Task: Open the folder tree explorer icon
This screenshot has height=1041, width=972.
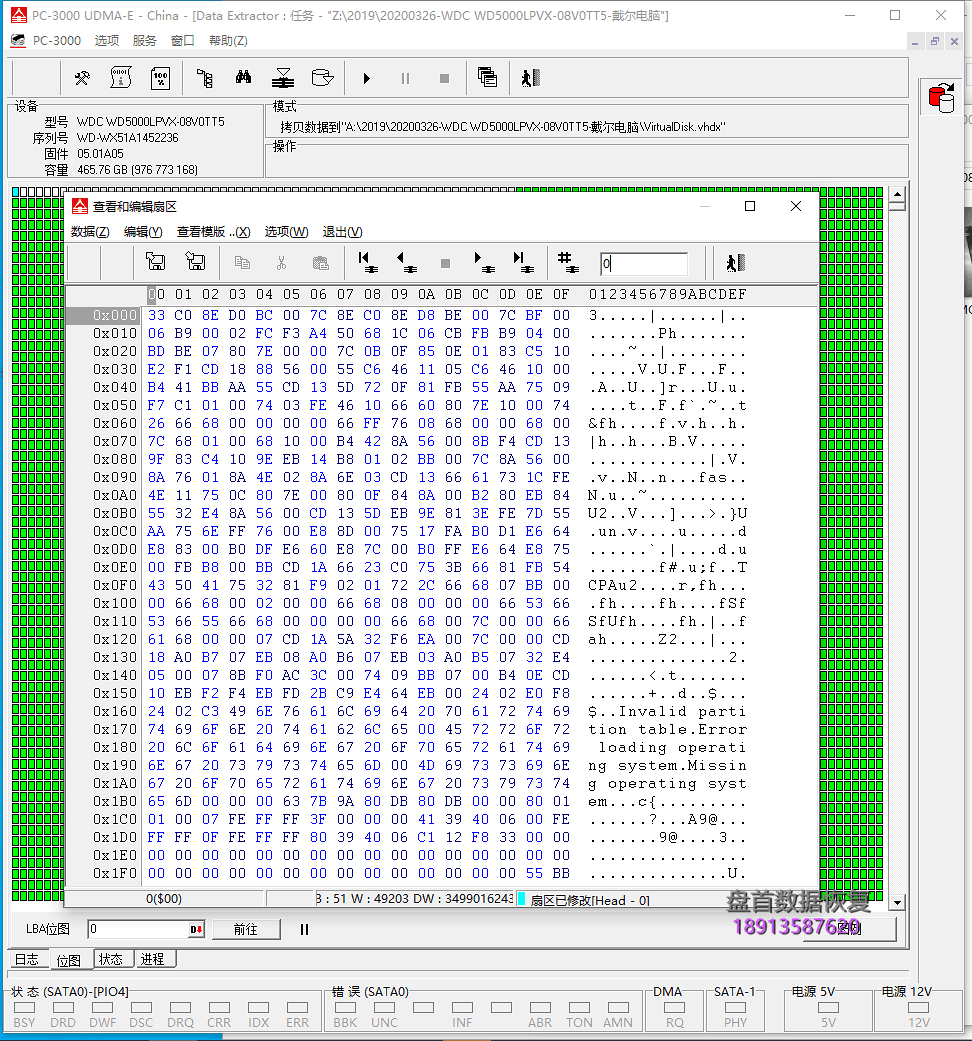Action: pos(205,78)
